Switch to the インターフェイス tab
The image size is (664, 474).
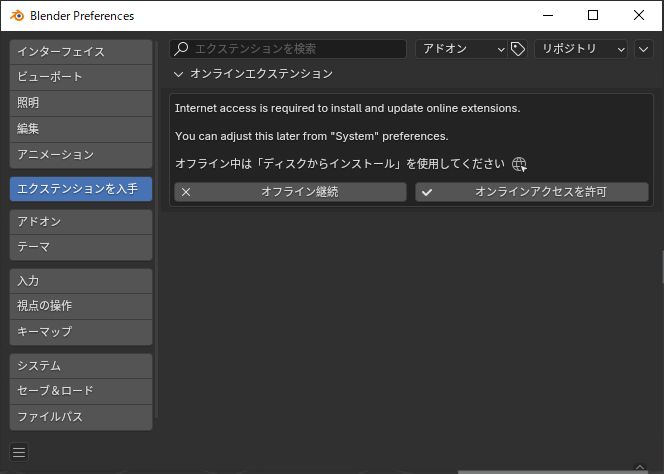click(x=80, y=51)
